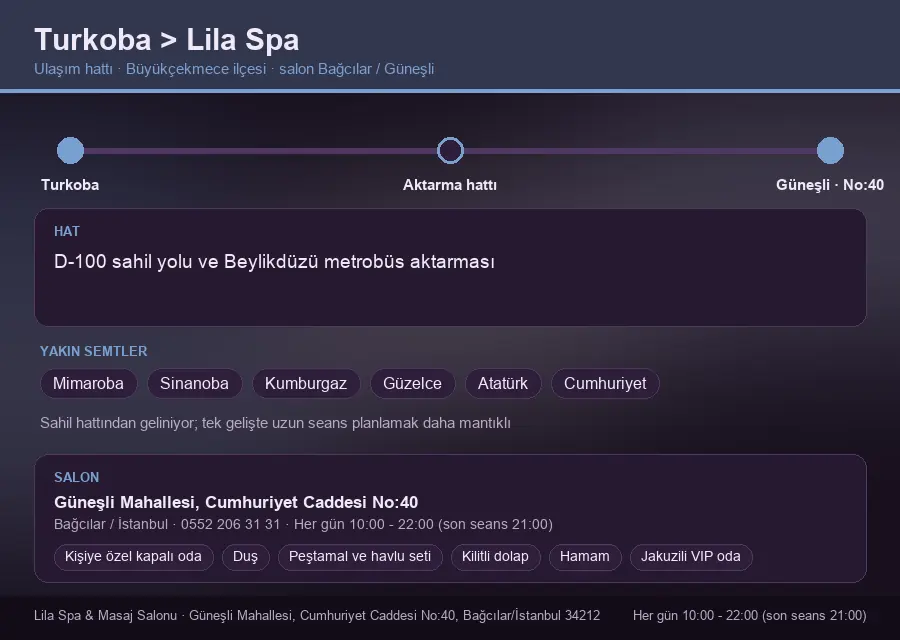The image size is (900, 640).
Task: Select the Sinanoba neighborhood chip
Action: coord(195,383)
